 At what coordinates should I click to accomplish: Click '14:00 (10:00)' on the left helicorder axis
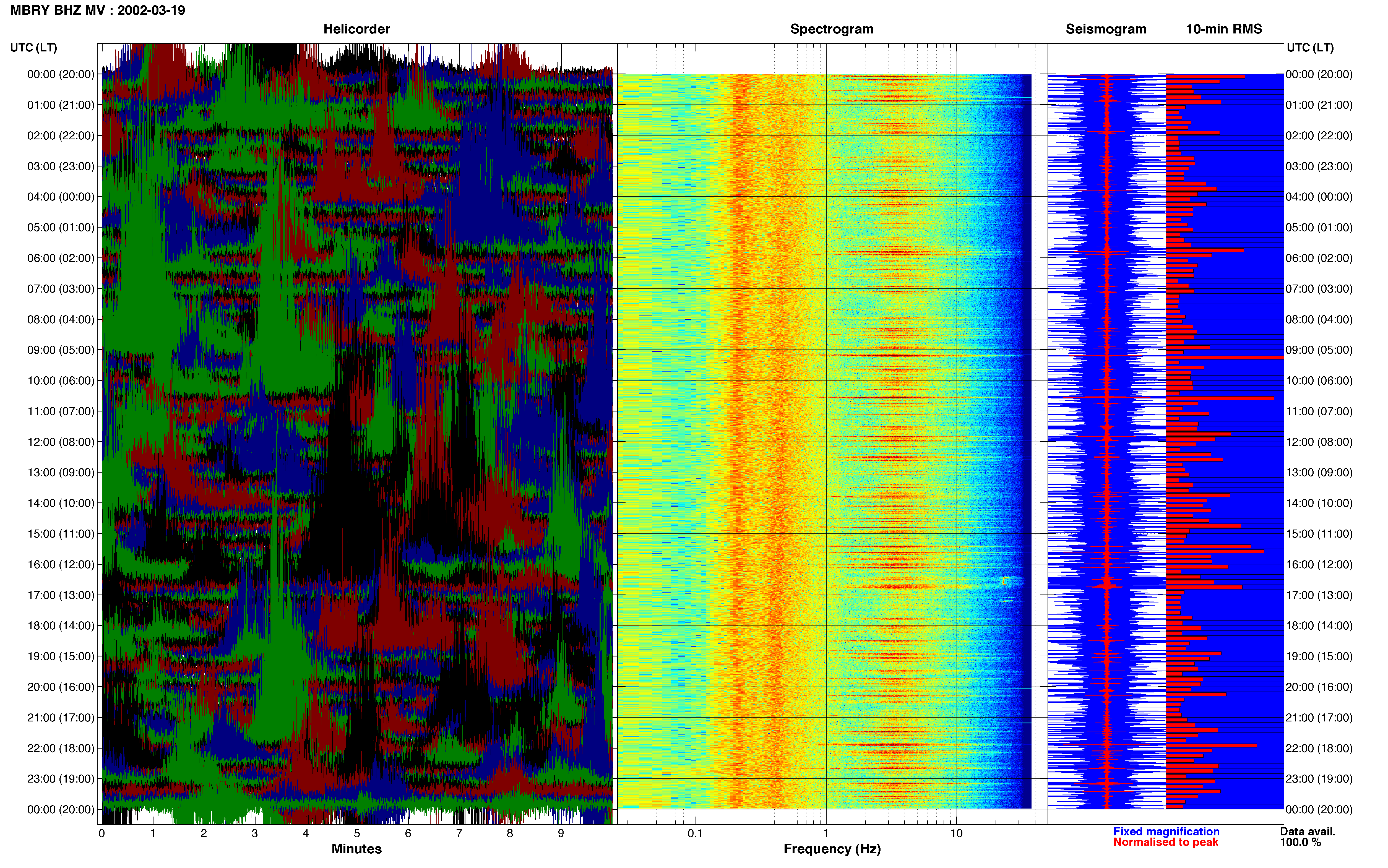coord(61,503)
